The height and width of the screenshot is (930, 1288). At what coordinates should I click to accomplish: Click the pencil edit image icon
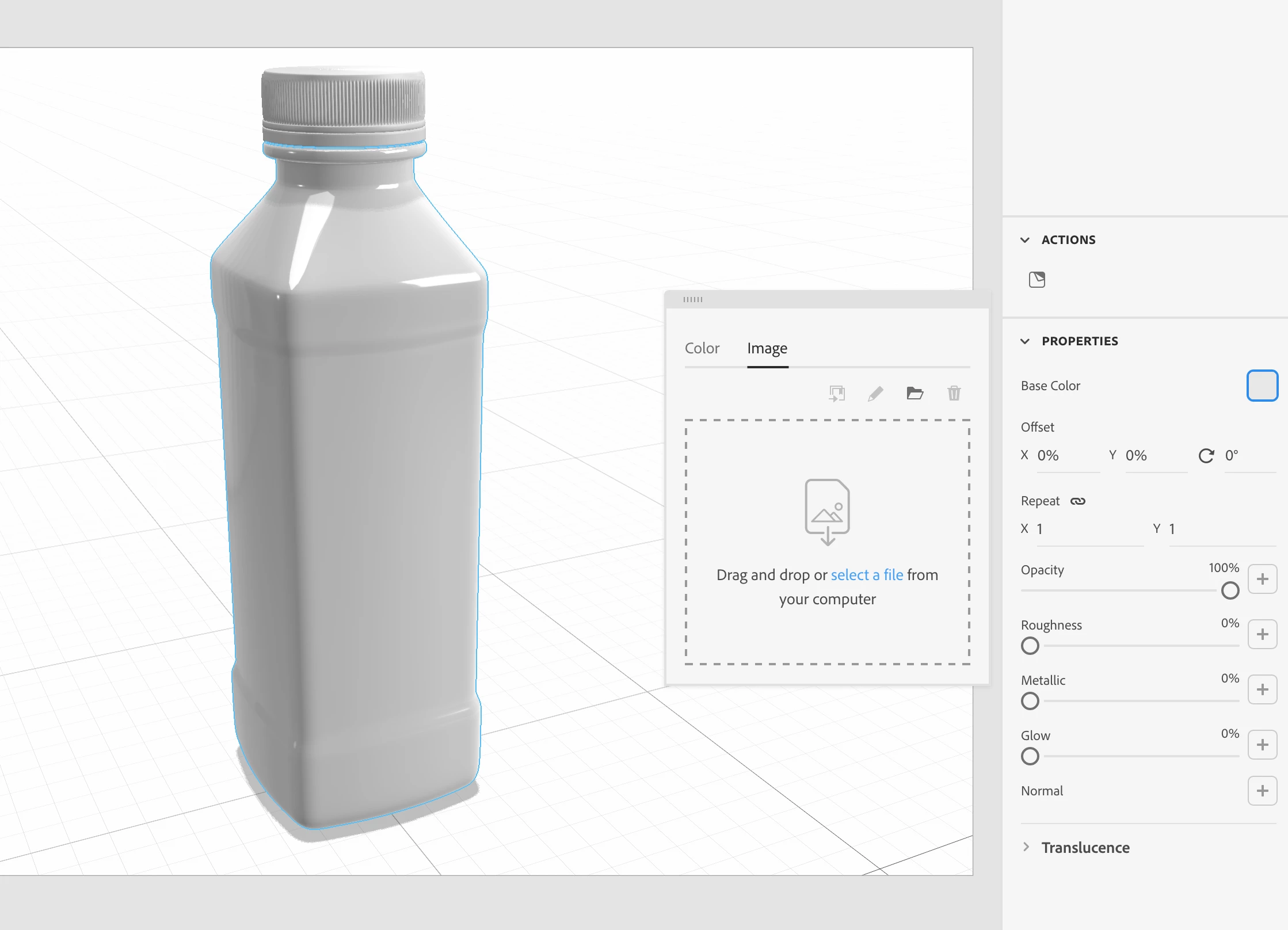point(875,394)
